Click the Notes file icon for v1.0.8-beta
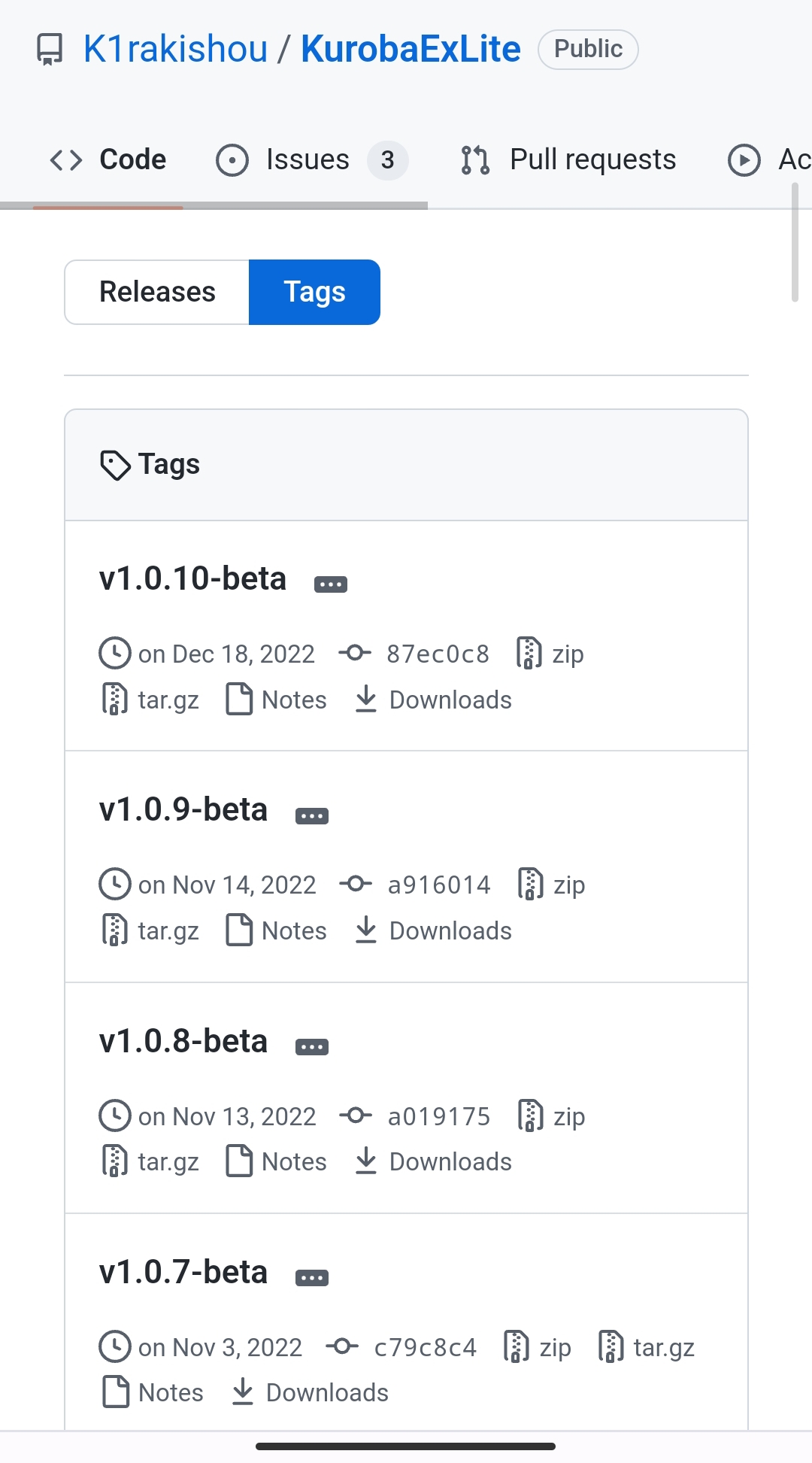This screenshot has height=1463, width=812. click(x=239, y=1161)
